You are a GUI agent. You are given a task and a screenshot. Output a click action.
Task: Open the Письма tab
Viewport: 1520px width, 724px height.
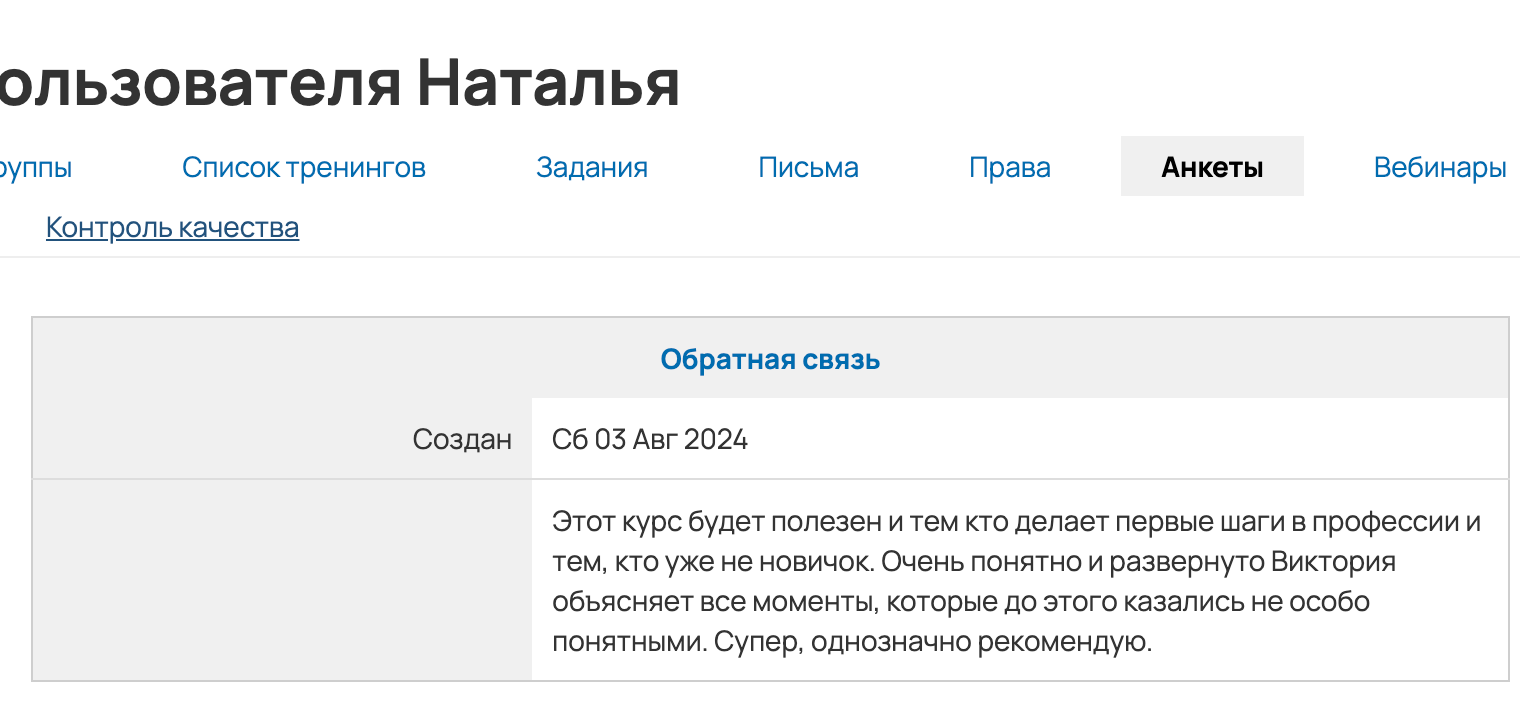point(808,167)
